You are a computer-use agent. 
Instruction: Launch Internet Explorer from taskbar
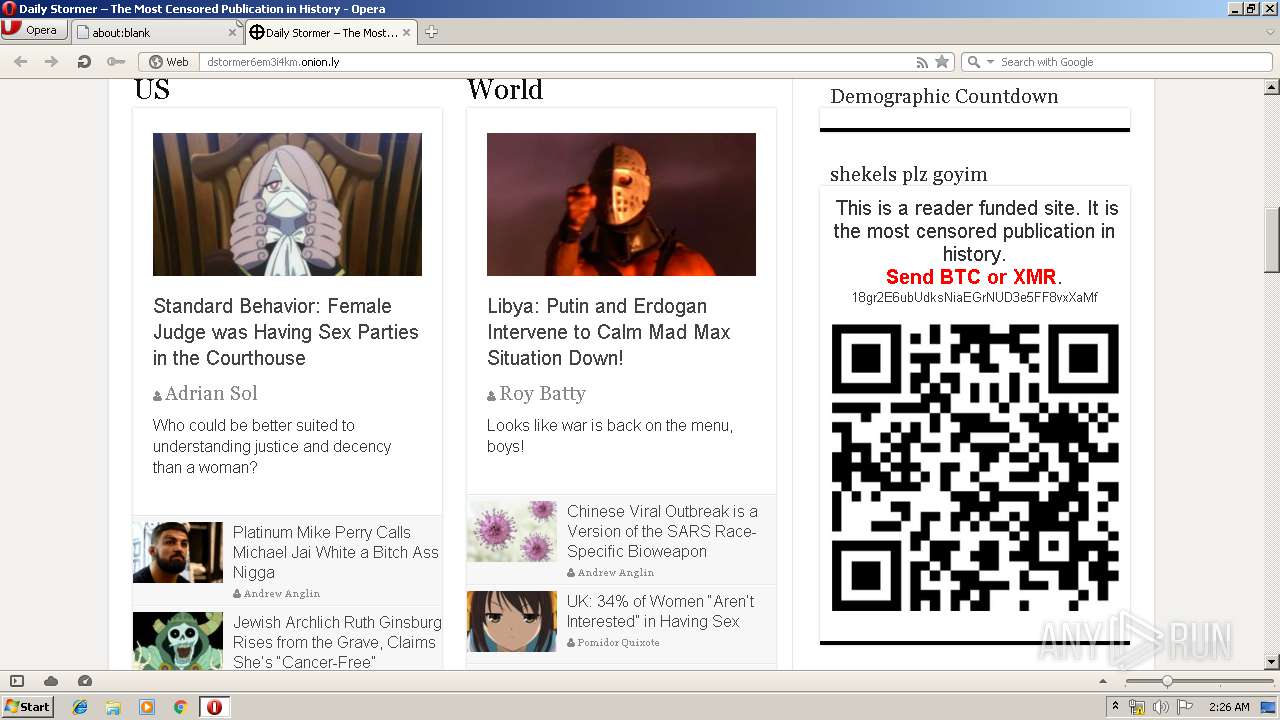point(80,707)
